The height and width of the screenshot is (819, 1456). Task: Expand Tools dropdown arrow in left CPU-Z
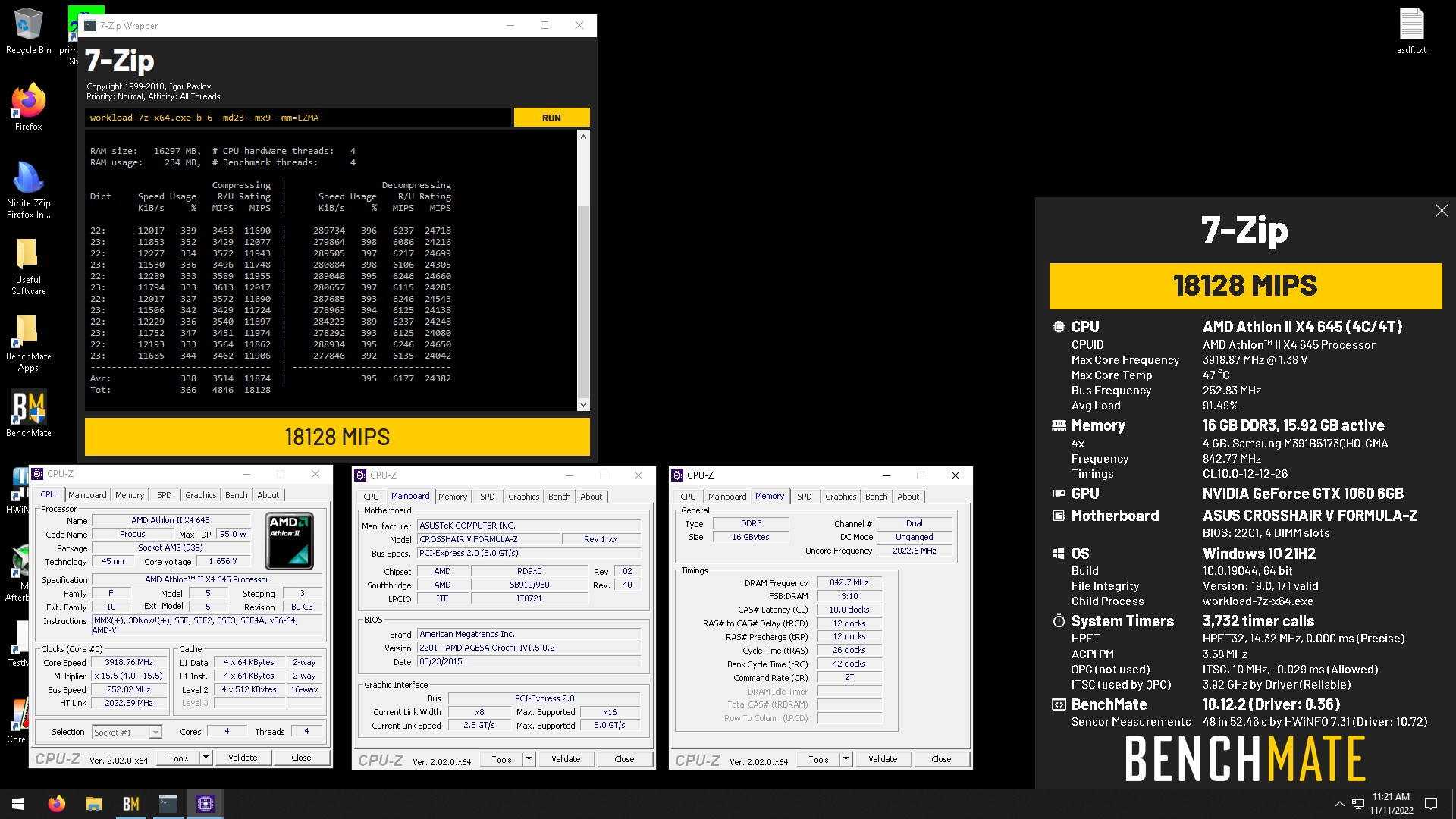206,758
